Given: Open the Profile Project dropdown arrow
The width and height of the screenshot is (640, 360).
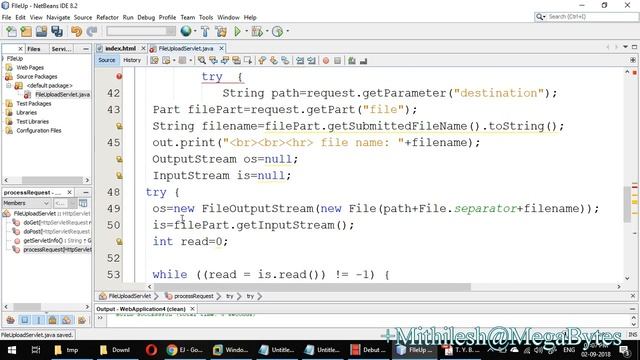Looking at the screenshot, I should click(288, 31).
